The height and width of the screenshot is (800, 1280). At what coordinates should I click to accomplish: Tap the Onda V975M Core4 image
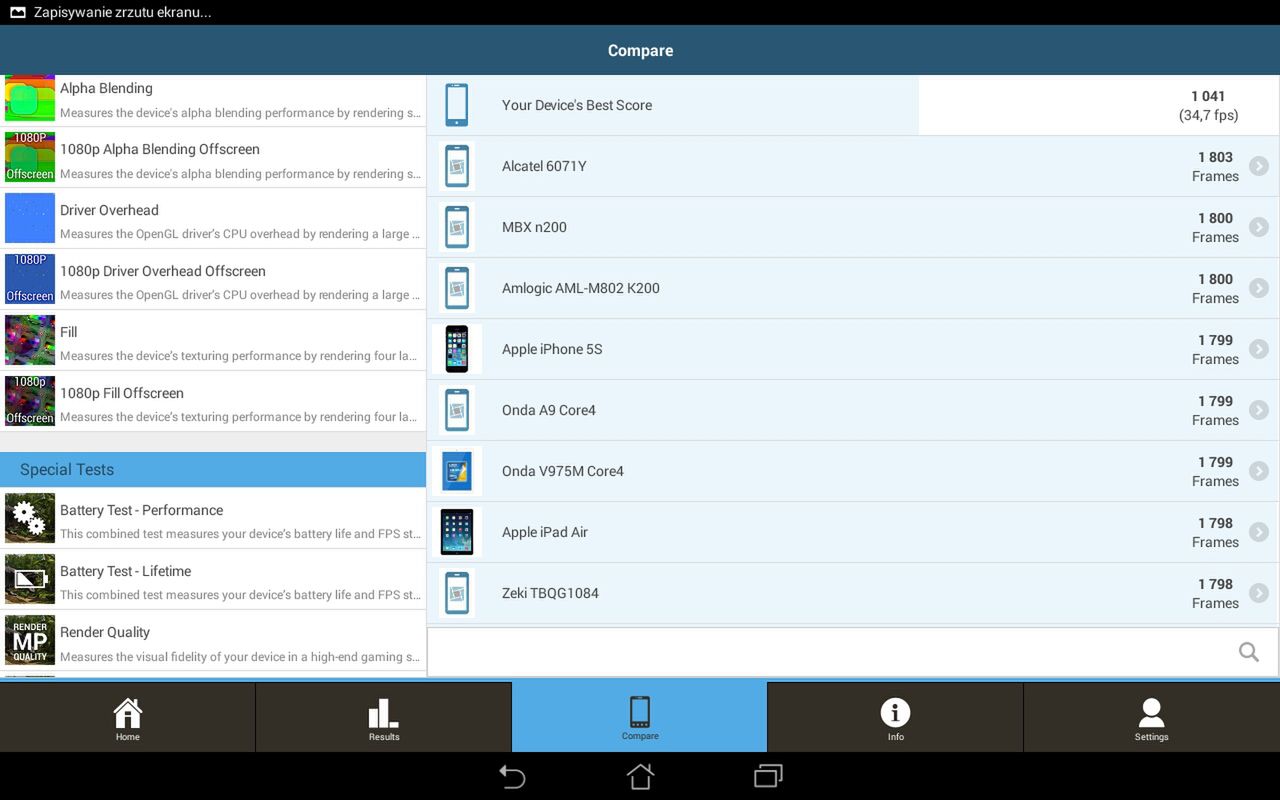point(457,471)
